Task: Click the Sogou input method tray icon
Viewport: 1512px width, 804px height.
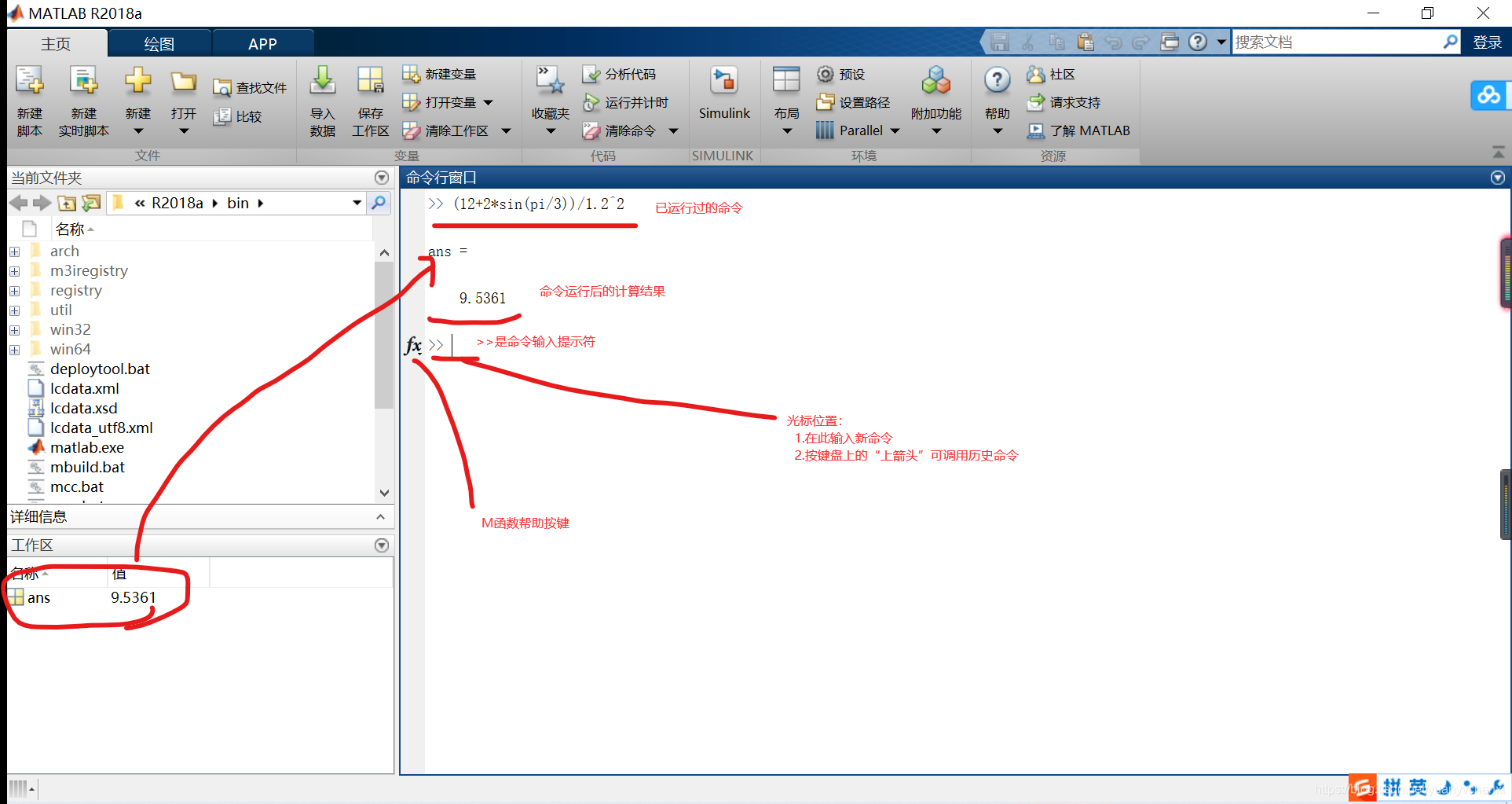Action: 1363,787
